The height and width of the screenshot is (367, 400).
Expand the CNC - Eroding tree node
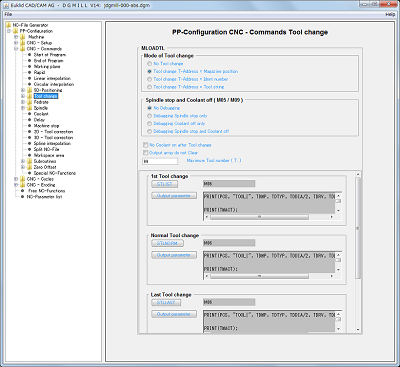pos(16,185)
